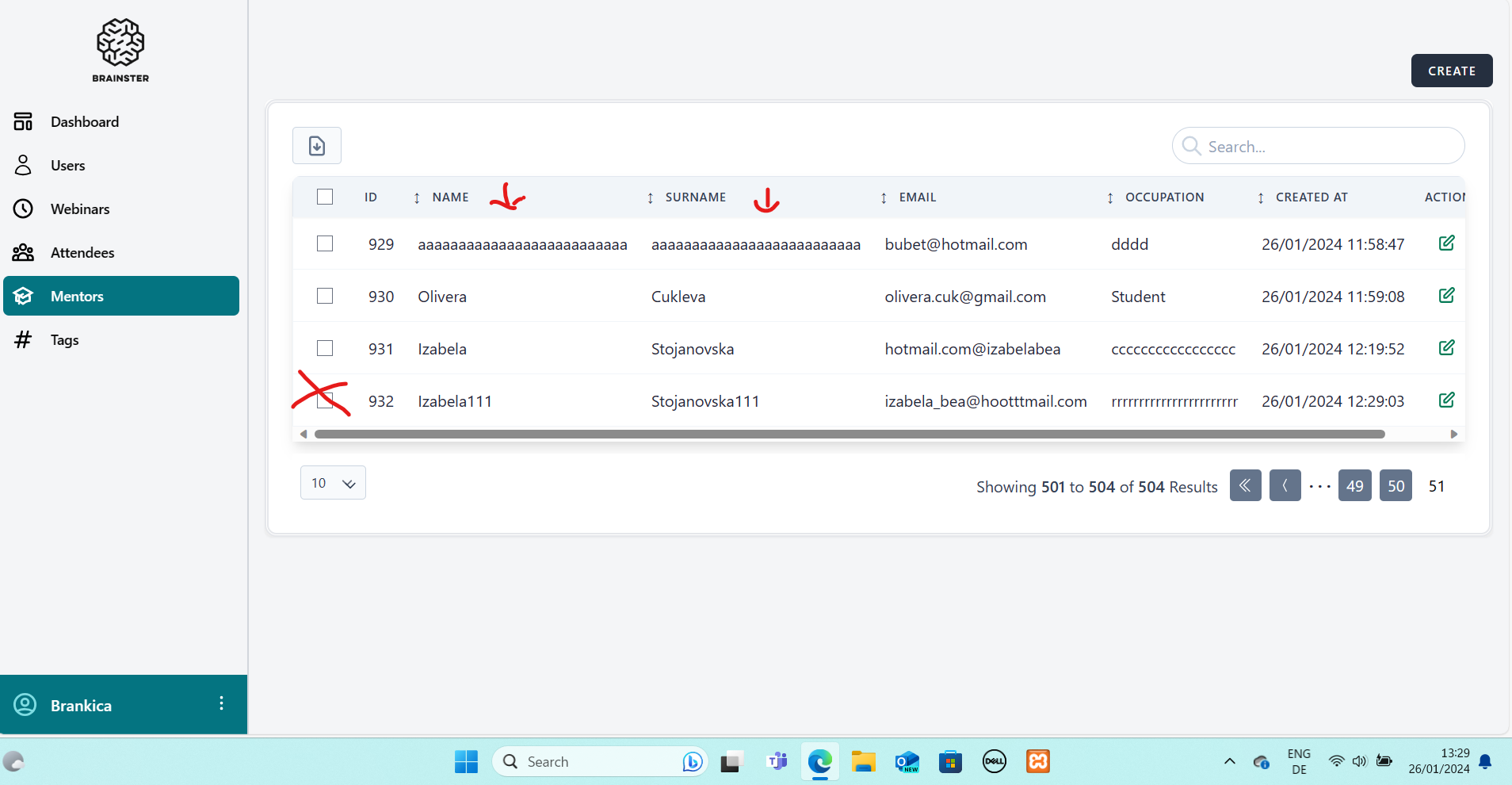
Task: Sort the table by Created At column
Action: pyautogui.click(x=1311, y=197)
